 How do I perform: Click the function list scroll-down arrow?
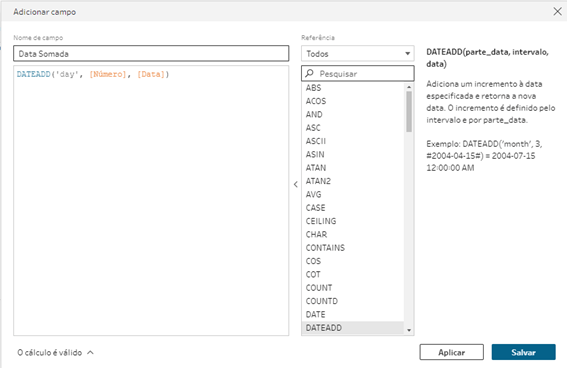(x=409, y=330)
